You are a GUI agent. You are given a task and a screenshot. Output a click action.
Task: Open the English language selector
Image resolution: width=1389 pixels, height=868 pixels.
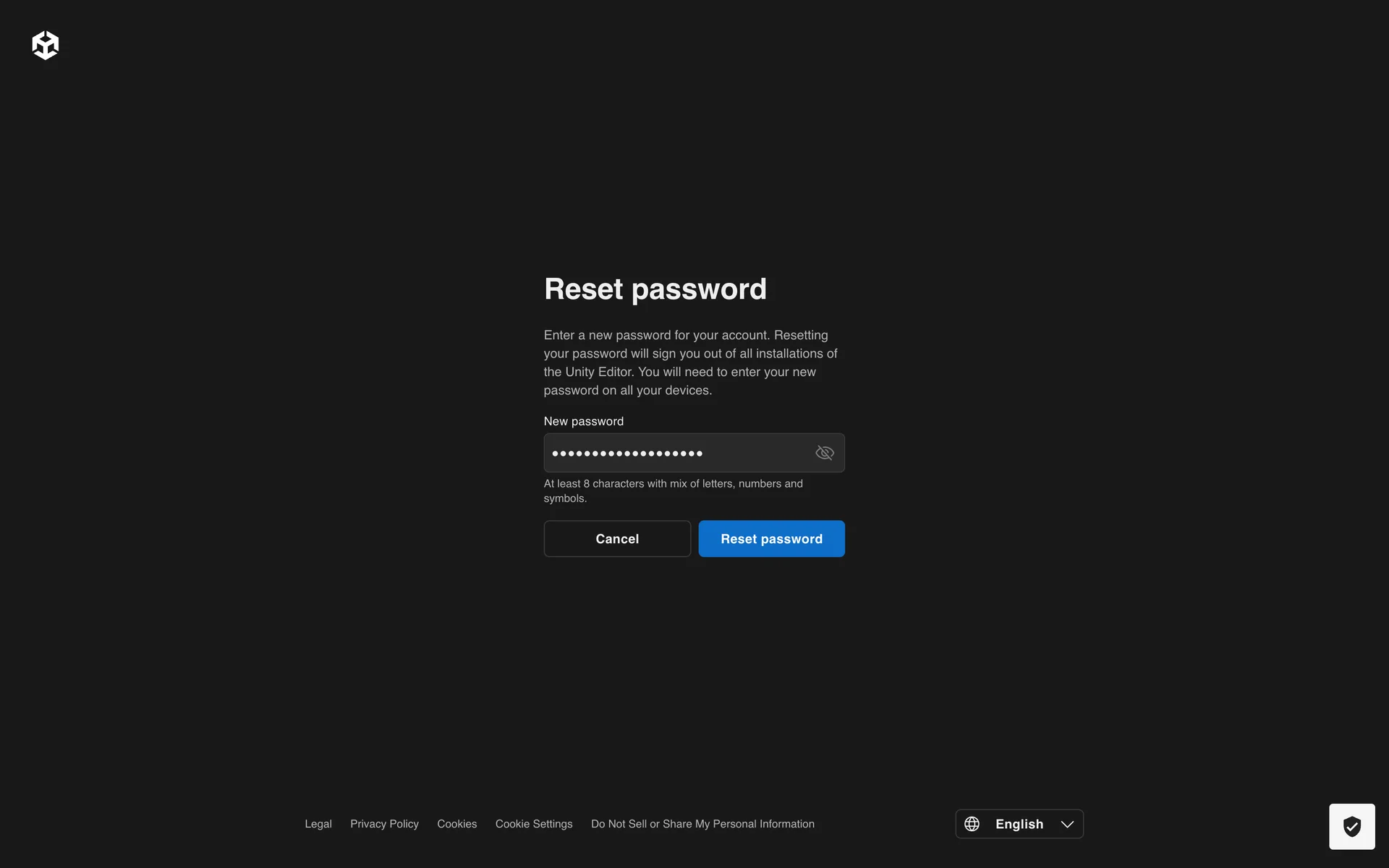(1019, 824)
